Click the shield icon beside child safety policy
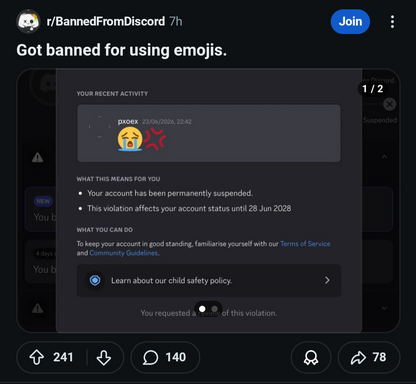 click(x=95, y=280)
